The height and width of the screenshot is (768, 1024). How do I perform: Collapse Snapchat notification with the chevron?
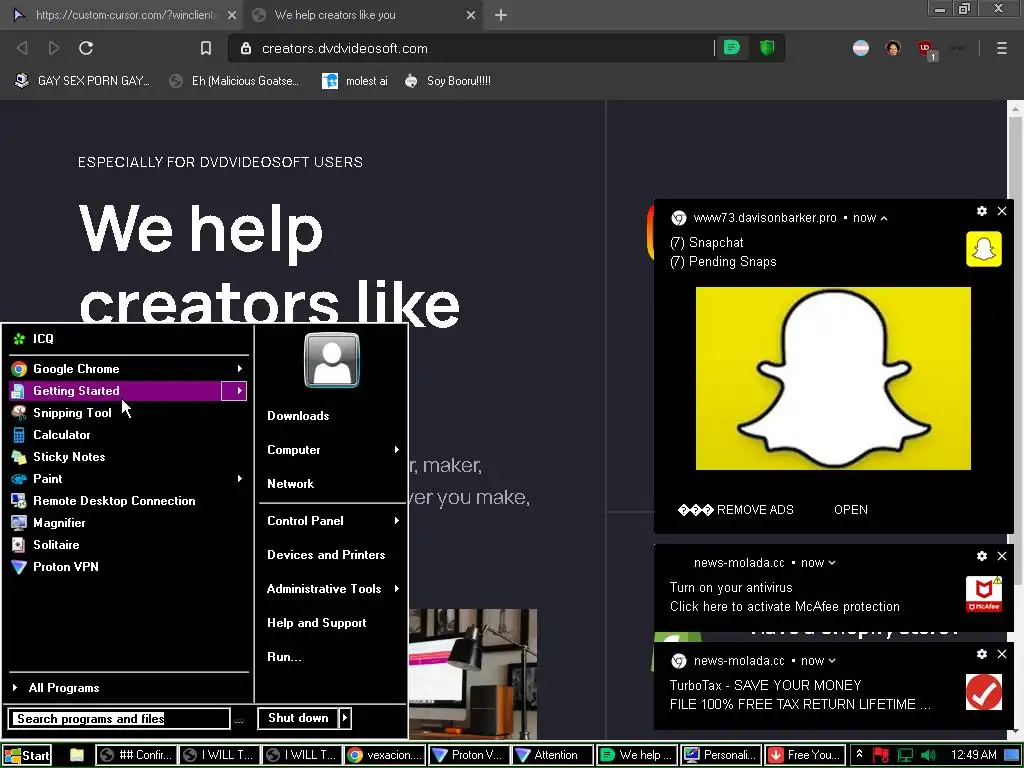pyautogui.click(x=884, y=218)
